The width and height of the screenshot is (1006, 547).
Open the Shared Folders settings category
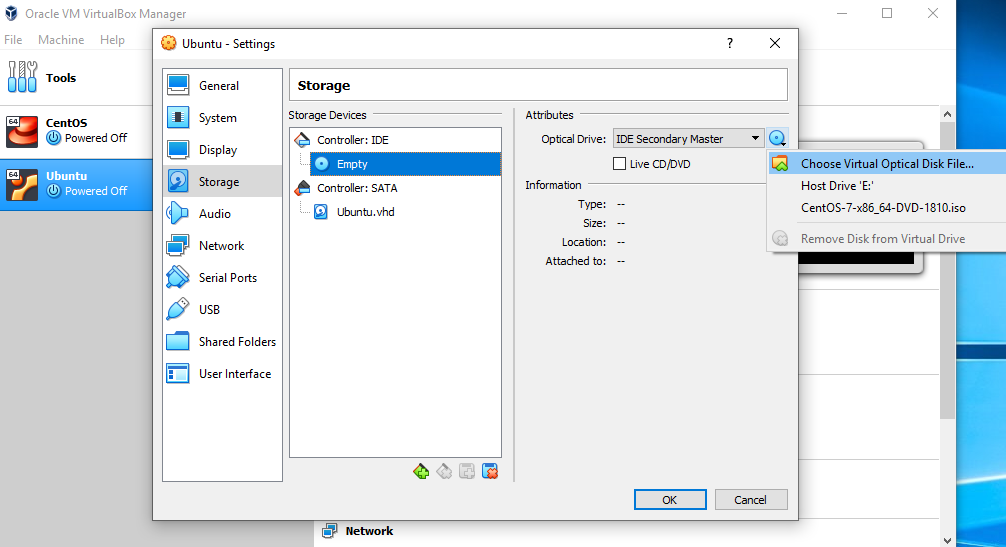(222, 342)
